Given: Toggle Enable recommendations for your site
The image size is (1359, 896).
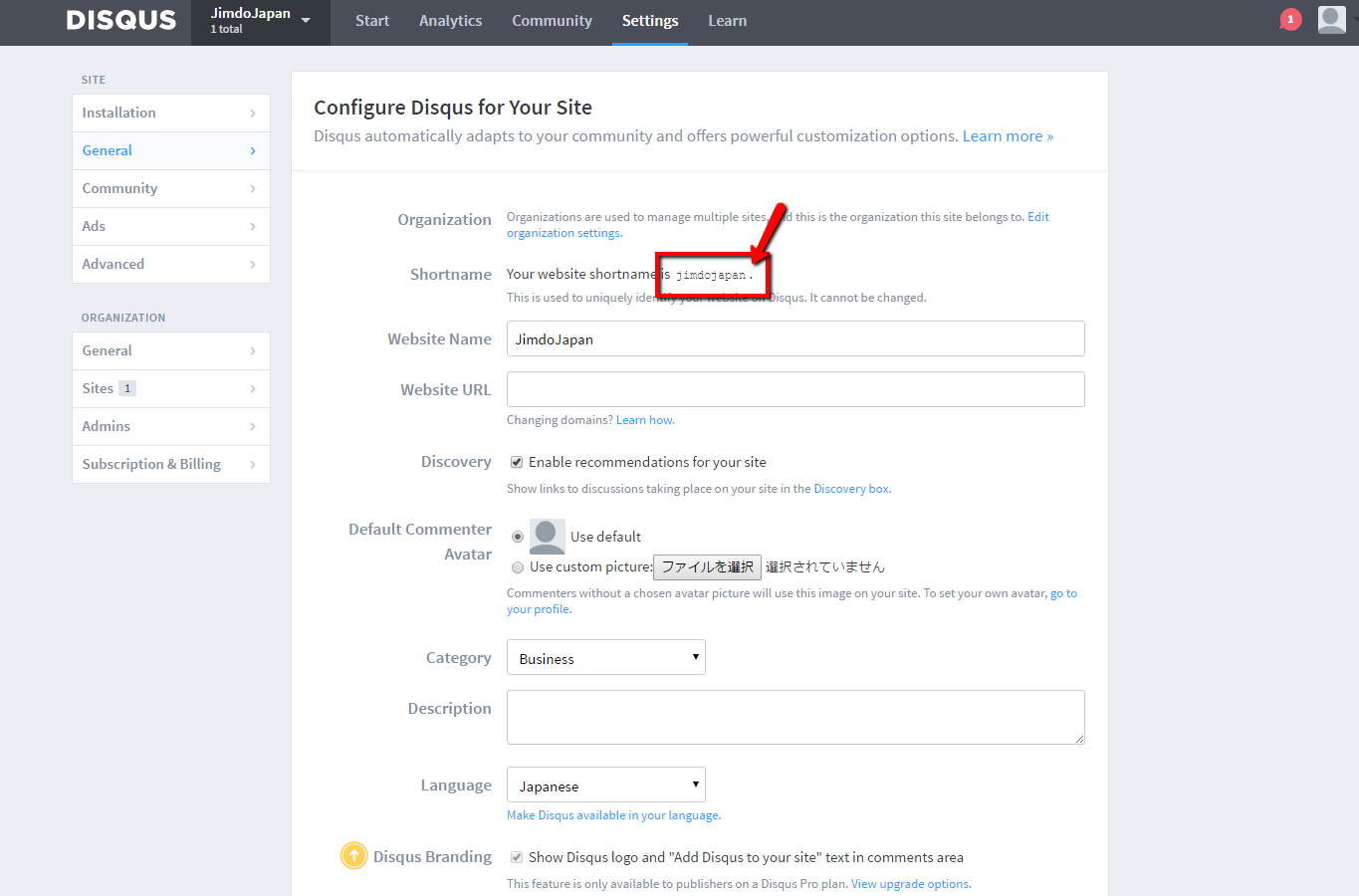Looking at the screenshot, I should 517,462.
